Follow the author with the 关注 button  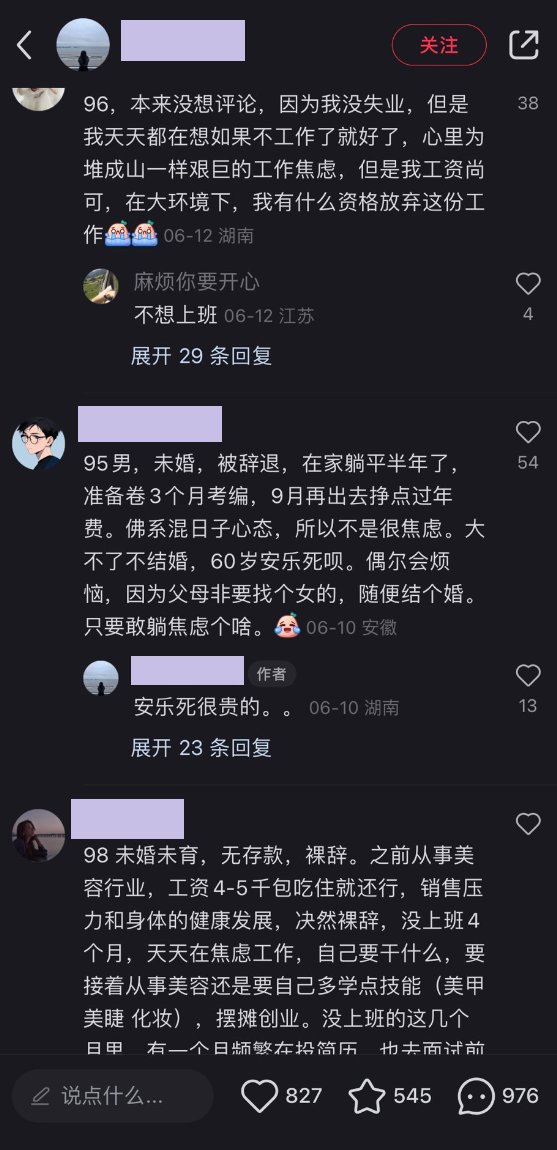[439, 45]
